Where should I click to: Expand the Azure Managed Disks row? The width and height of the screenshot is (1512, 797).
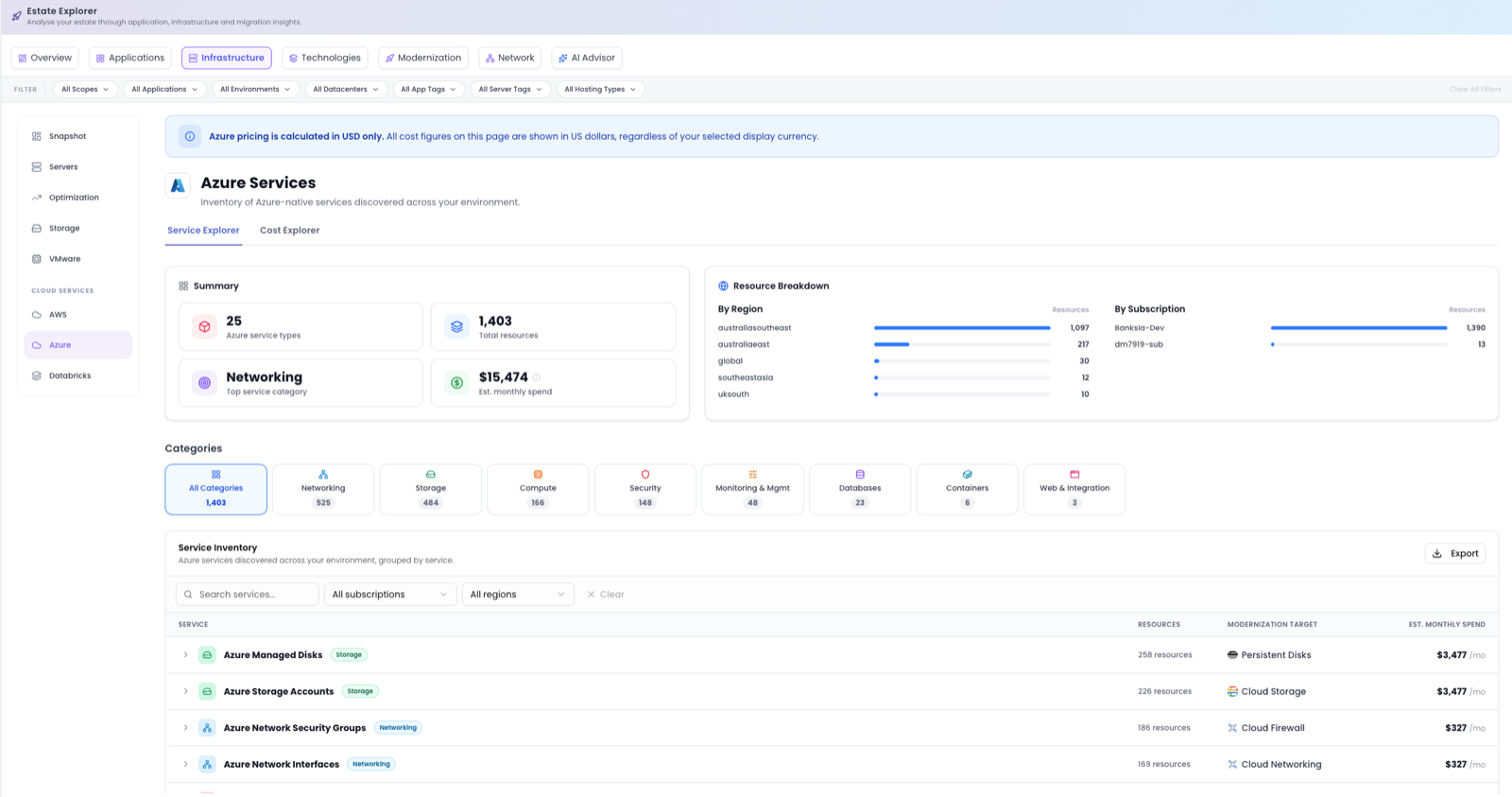(x=185, y=654)
